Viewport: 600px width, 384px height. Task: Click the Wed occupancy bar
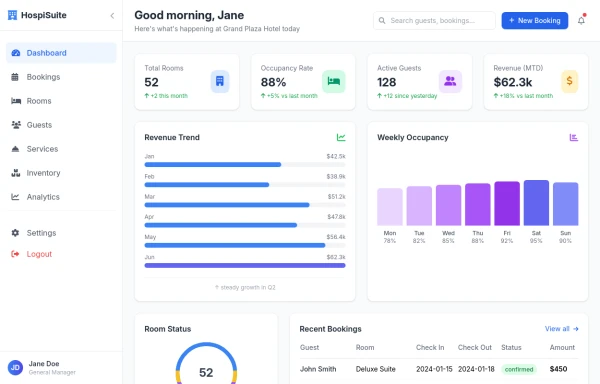click(448, 205)
